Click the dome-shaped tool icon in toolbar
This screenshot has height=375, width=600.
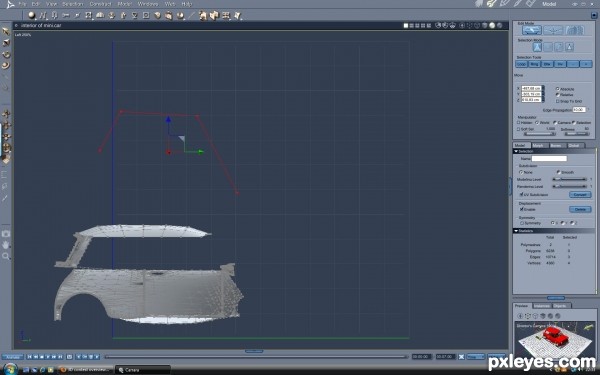(100, 15)
